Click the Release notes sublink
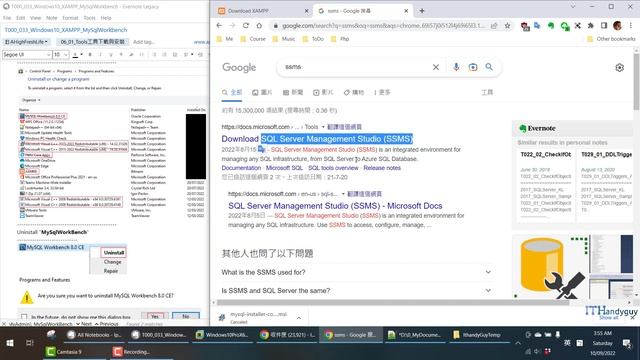Image resolution: width=640 pixels, height=360 pixels. [382, 168]
